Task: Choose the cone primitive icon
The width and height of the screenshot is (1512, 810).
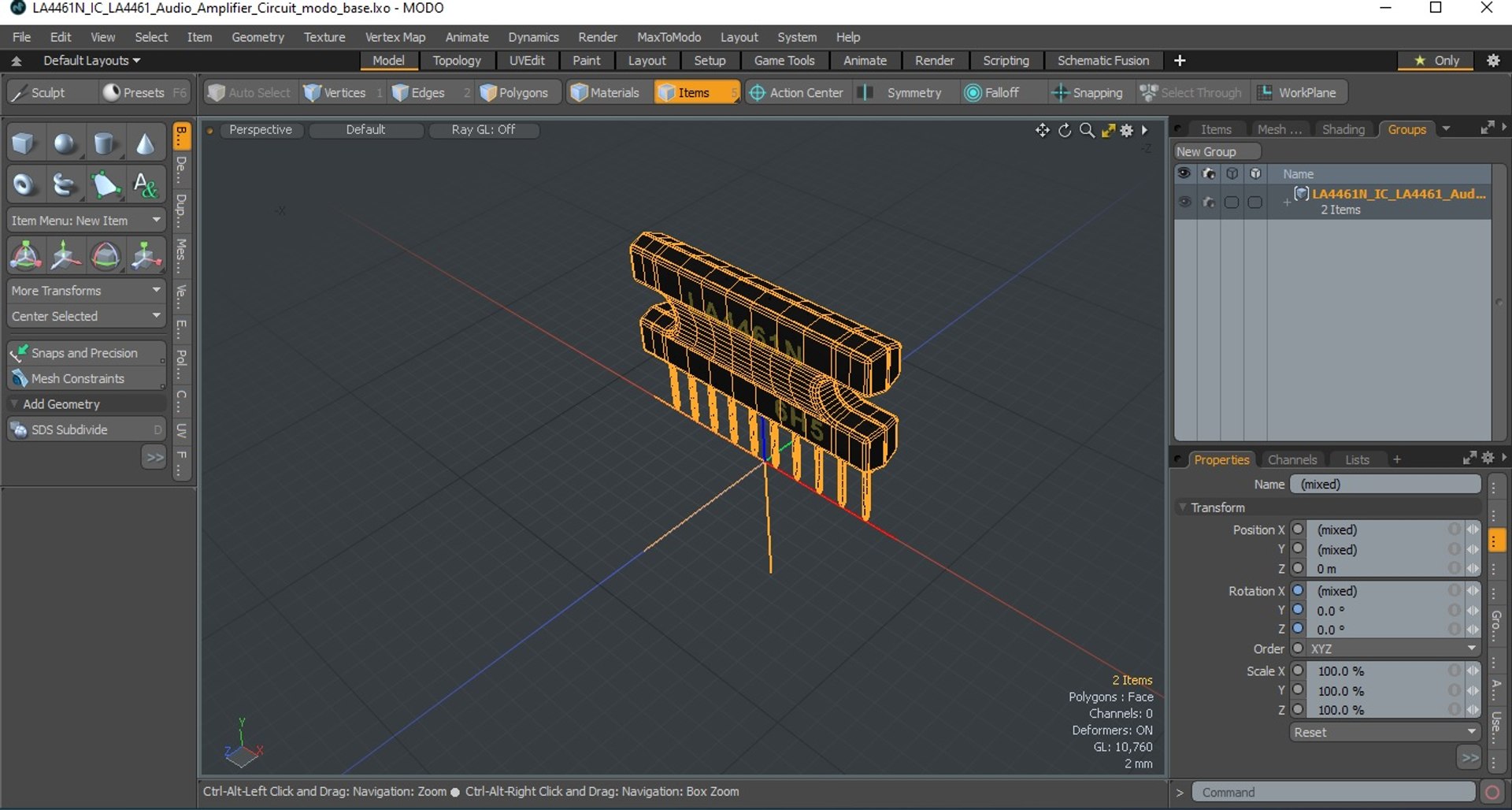Action: (145, 143)
